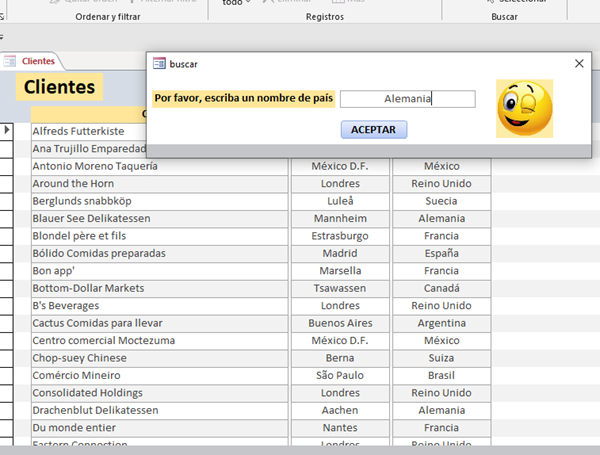
Task: Click the winking smiley emoji image
Action: click(524, 109)
